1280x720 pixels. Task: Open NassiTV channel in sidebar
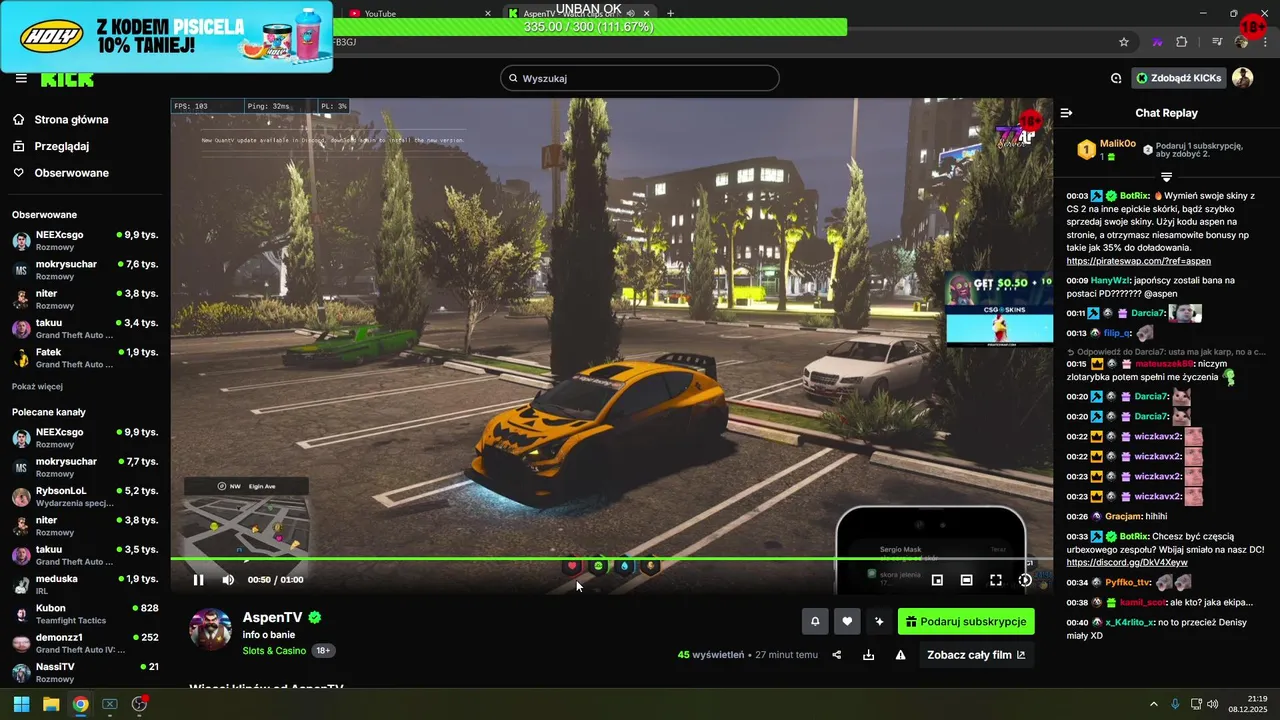point(85,672)
